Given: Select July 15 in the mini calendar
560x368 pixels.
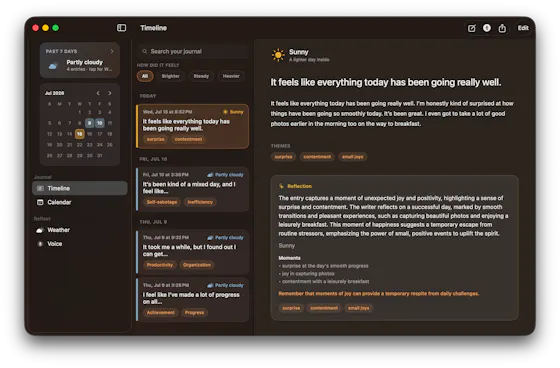Looking at the screenshot, I should [x=79, y=134].
